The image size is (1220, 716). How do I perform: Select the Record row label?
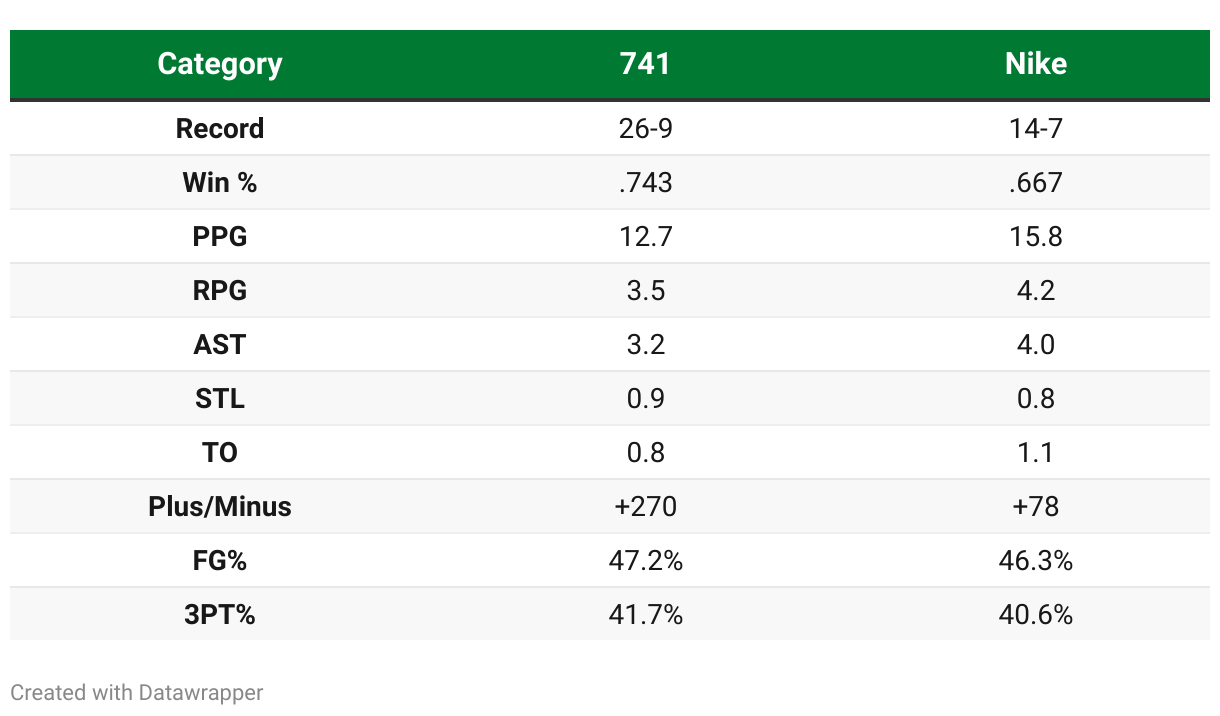[x=220, y=129]
